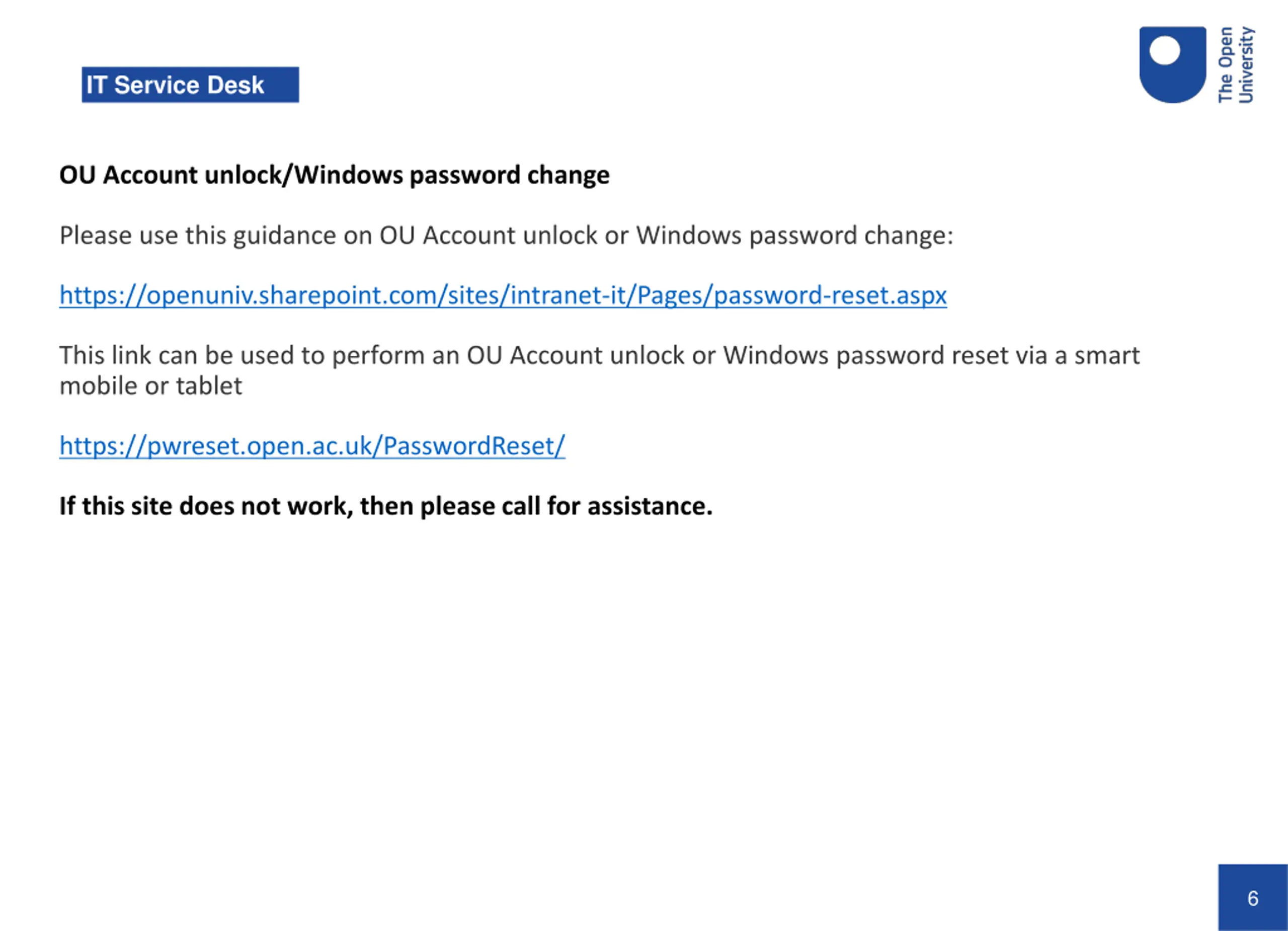The height and width of the screenshot is (931, 1288).
Task: Click the bold 'If this site does not work' line
Action: [x=385, y=506]
